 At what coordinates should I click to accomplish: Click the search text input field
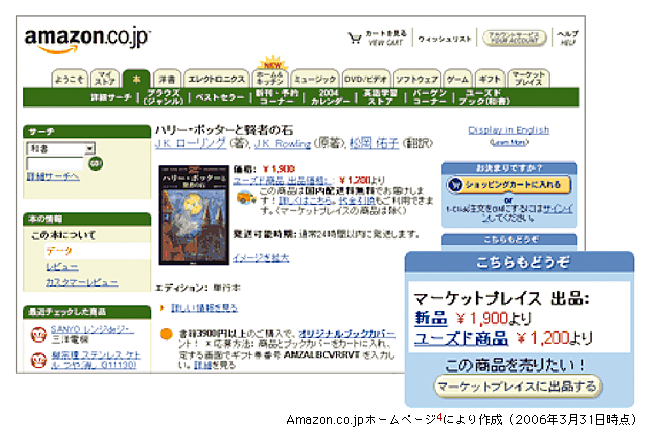pyautogui.click(x=55, y=164)
